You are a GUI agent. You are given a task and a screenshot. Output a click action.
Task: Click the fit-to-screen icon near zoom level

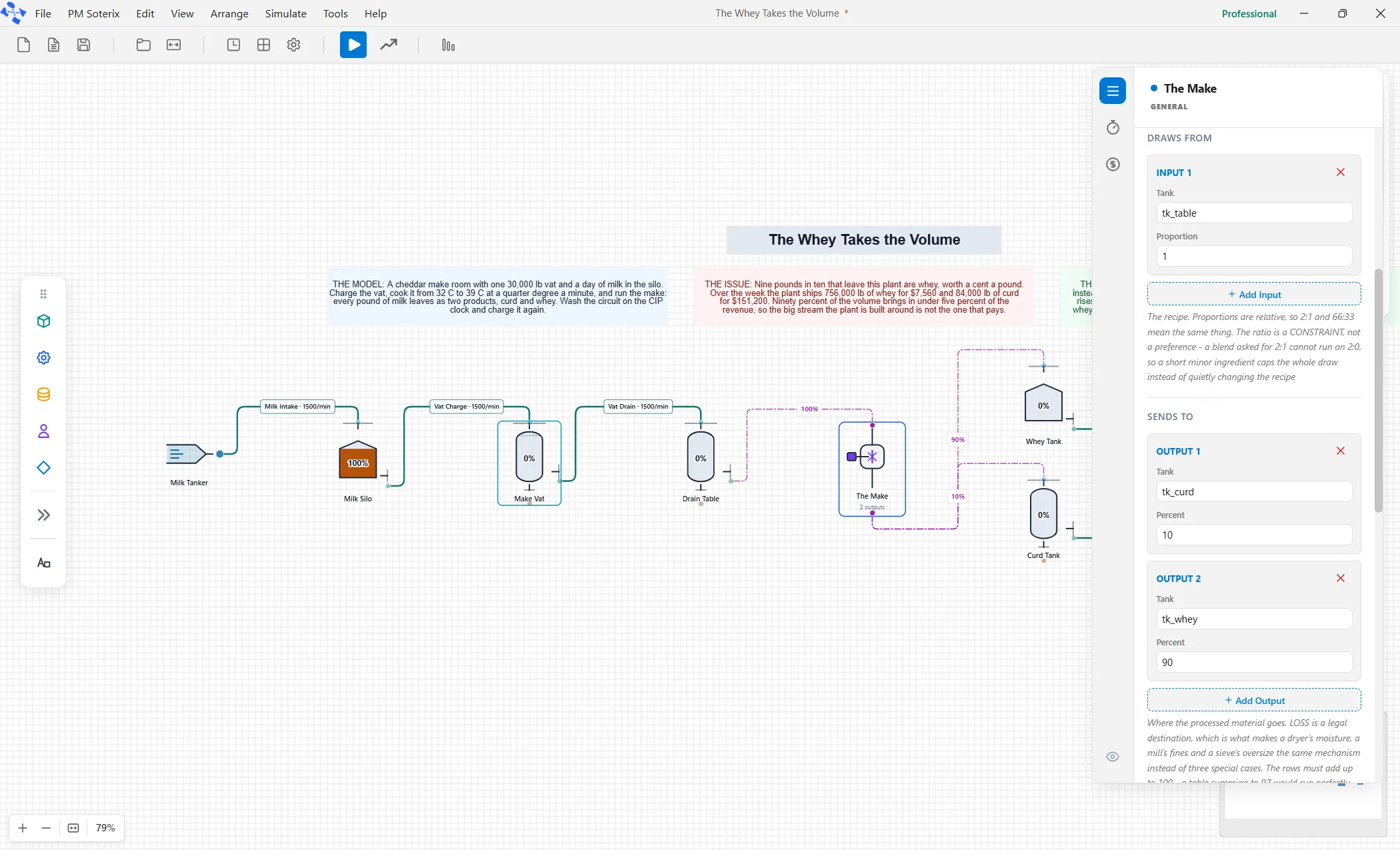(73, 827)
